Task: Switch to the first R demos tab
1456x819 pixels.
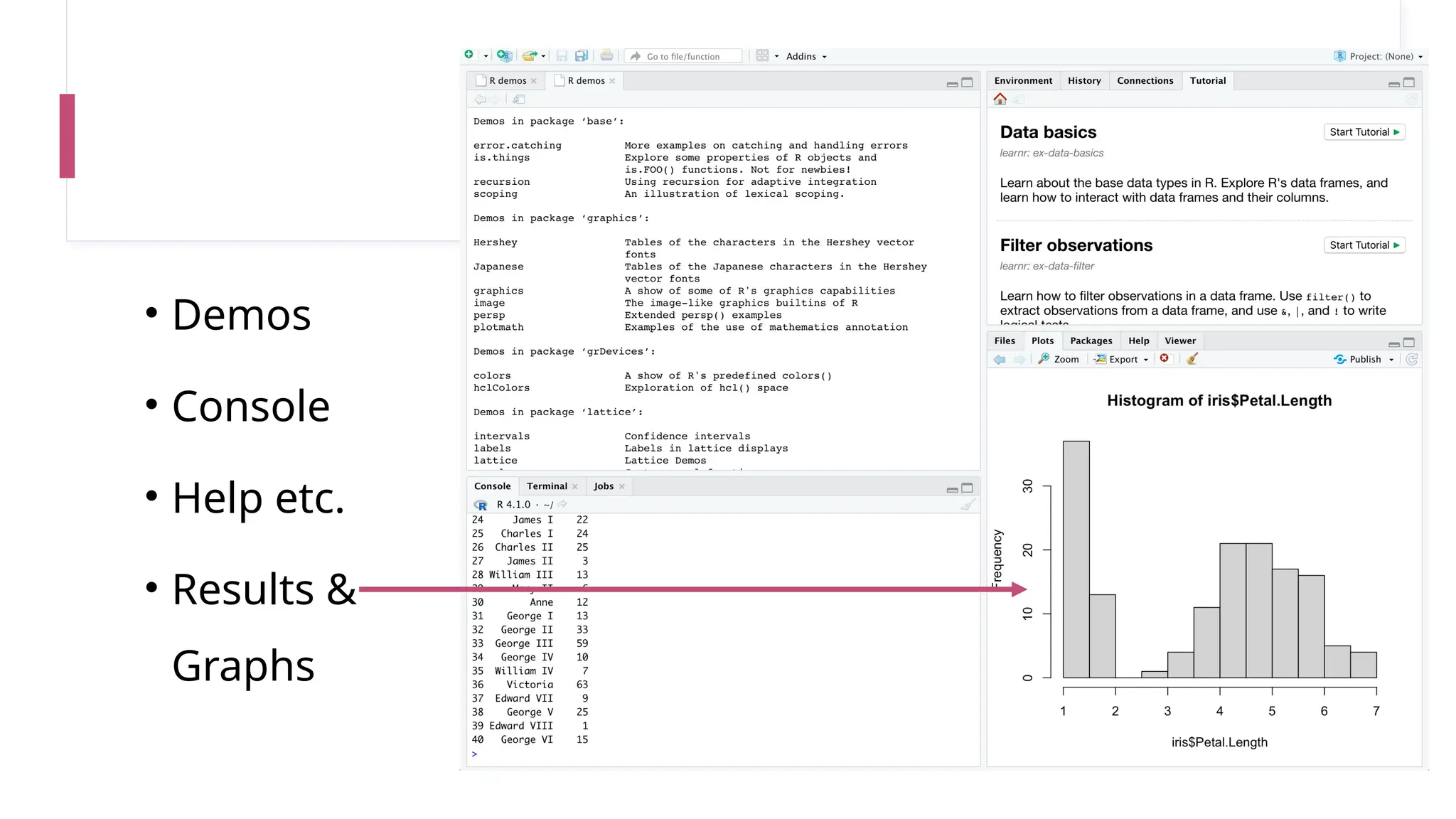Action: (507, 81)
